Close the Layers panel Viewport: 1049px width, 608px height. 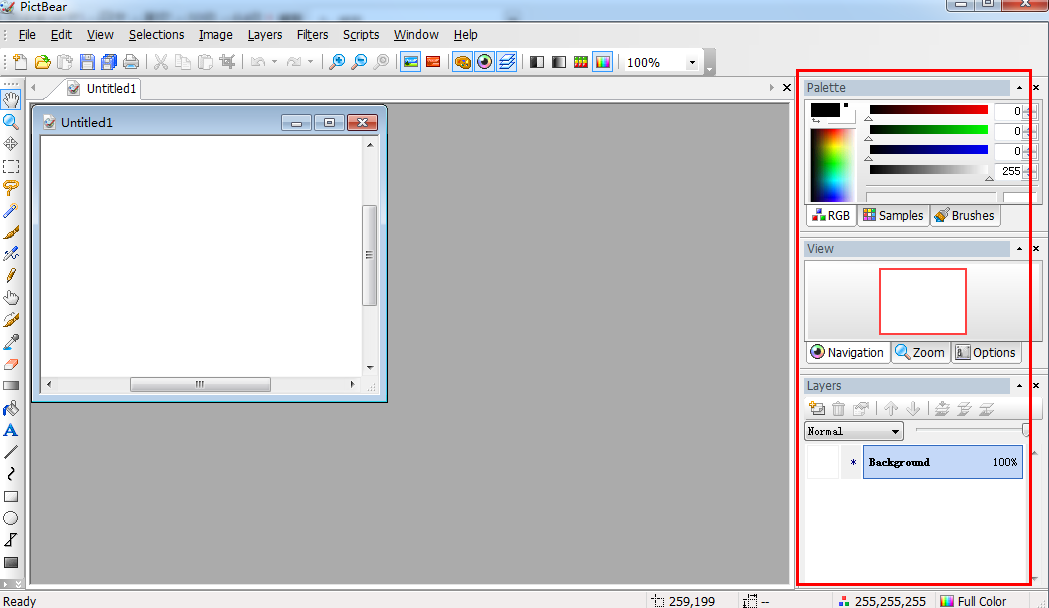click(1036, 386)
